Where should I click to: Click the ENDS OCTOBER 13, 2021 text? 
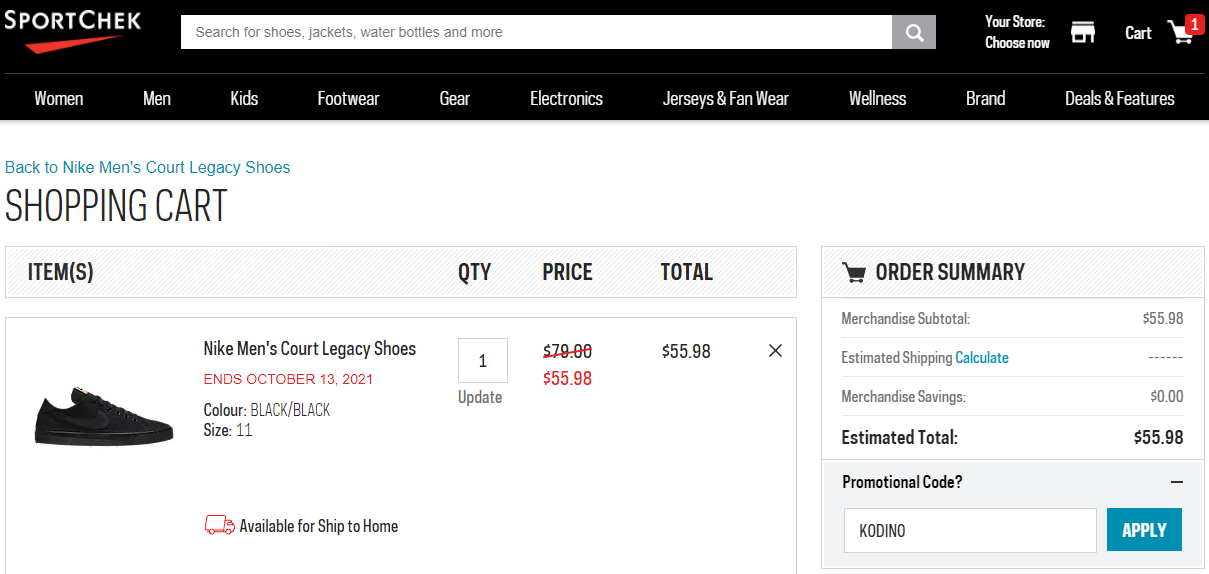[288, 379]
